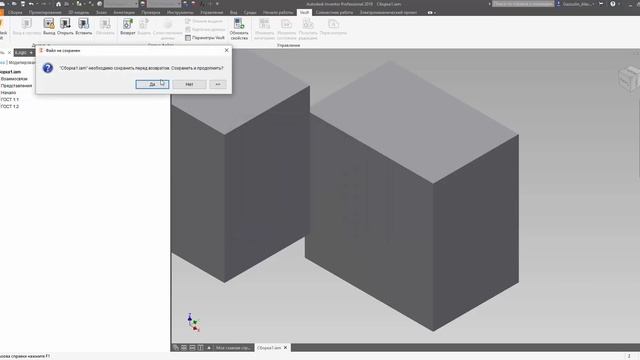Image resolution: width=640 pixels, height=360 pixels.
Task: Select ГОСТ 1:2 component in browser
Action: 9,107
